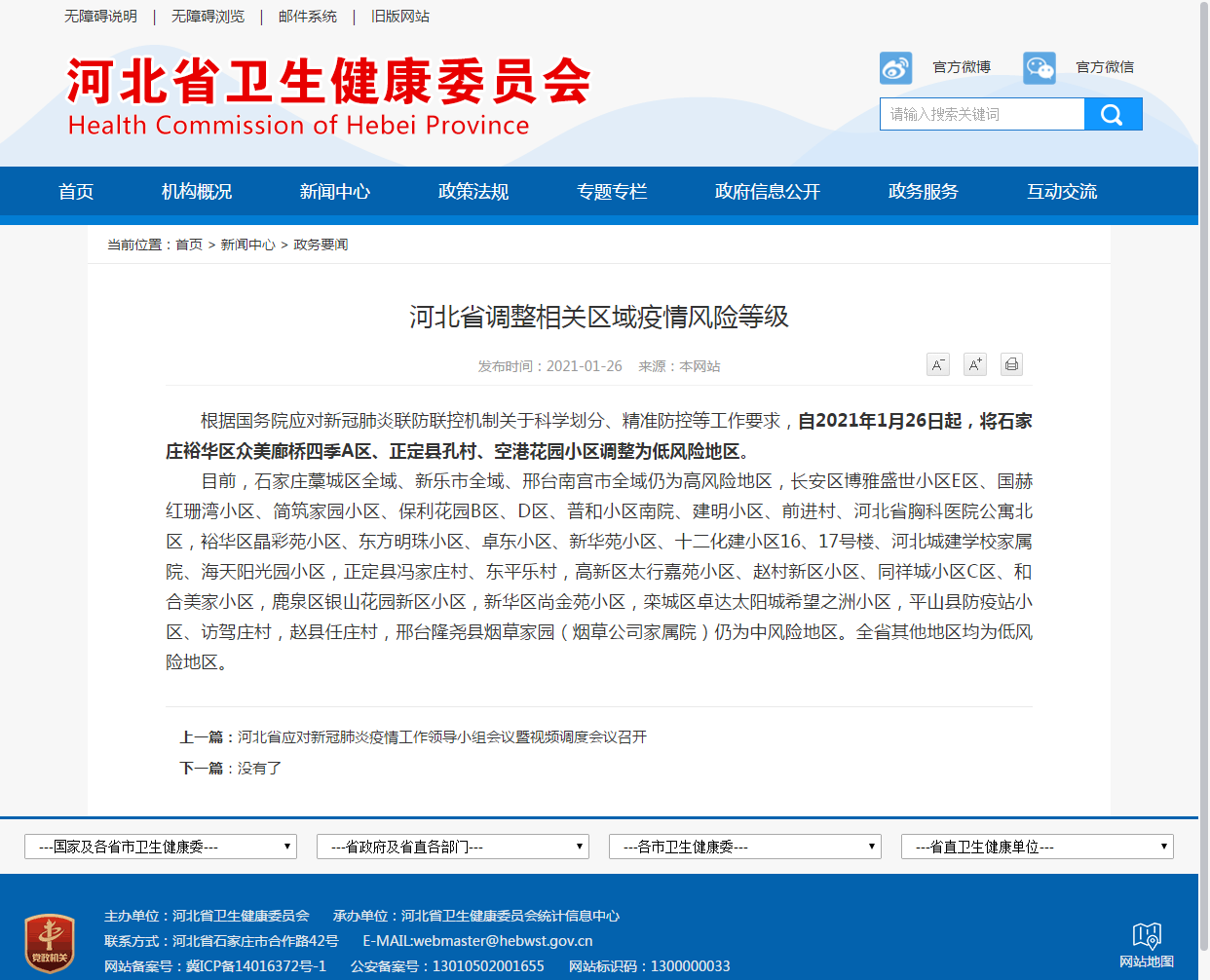Open 机构概况 navigation item
1210x980 pixels.
tap(197, 192)
